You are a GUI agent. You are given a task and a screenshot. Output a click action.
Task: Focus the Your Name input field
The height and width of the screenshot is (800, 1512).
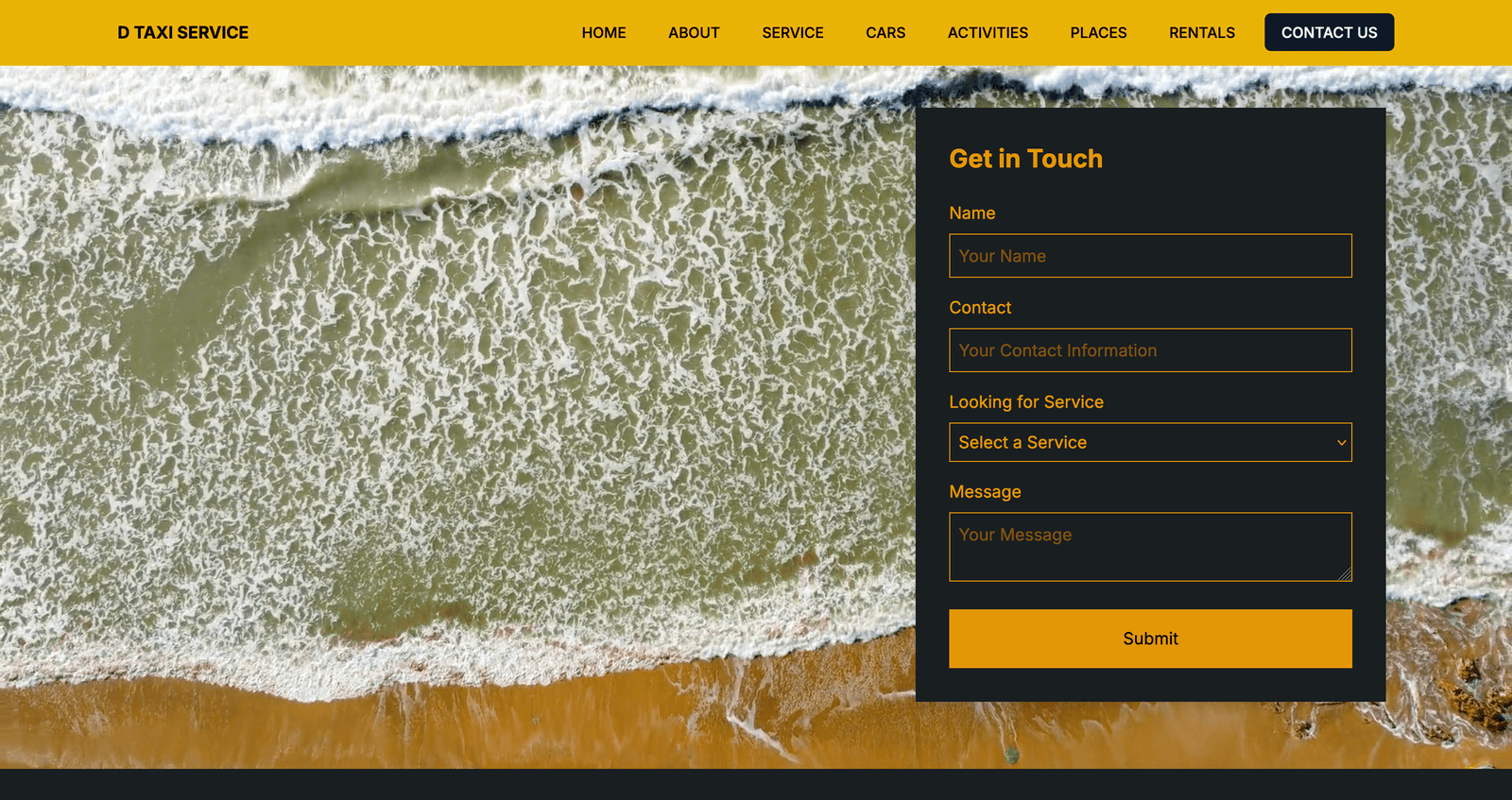[x=1149, y=256]
